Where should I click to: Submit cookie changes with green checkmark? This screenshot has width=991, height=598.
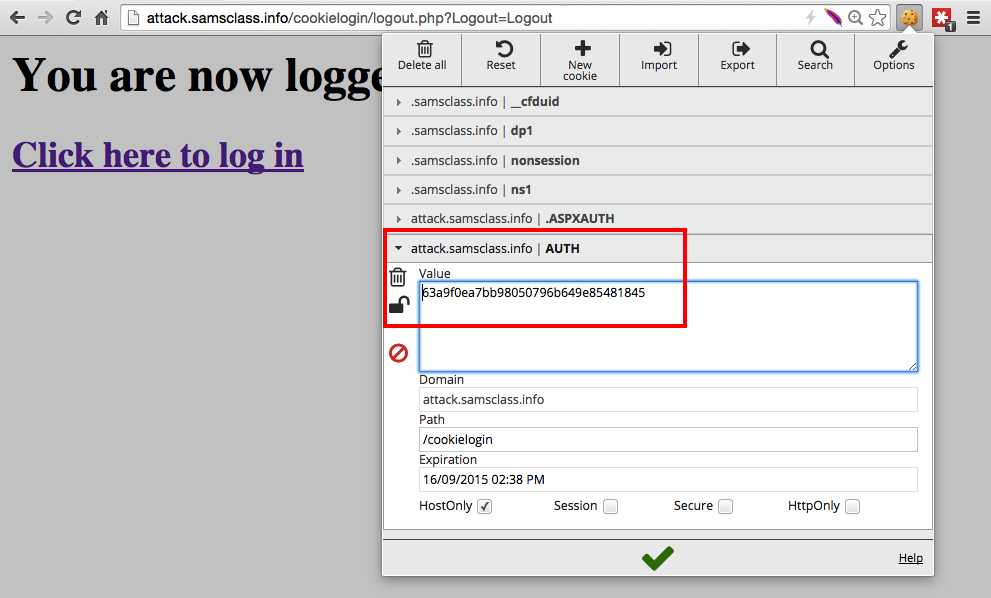click(x=658, y=558)
